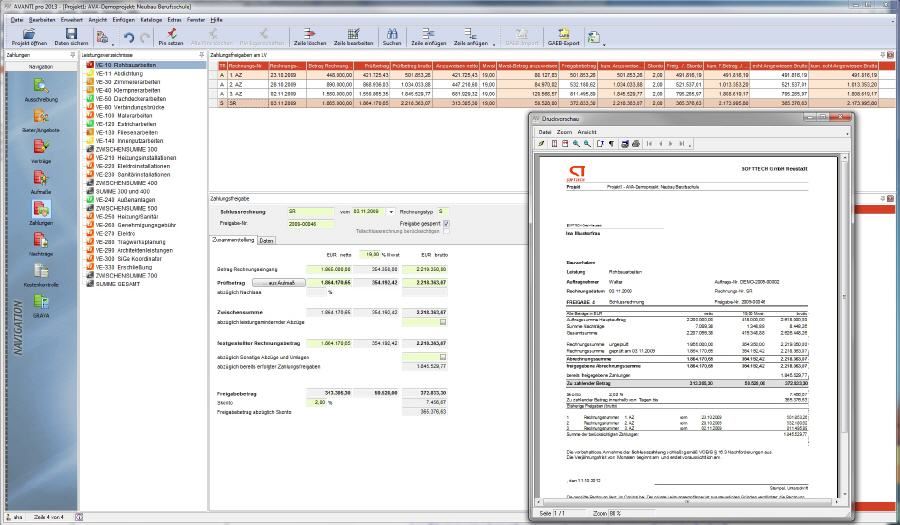Click the zoom-in magnifier in Druckvorschau toolbar
Viewport: 900px width, 525px height.
576,144
